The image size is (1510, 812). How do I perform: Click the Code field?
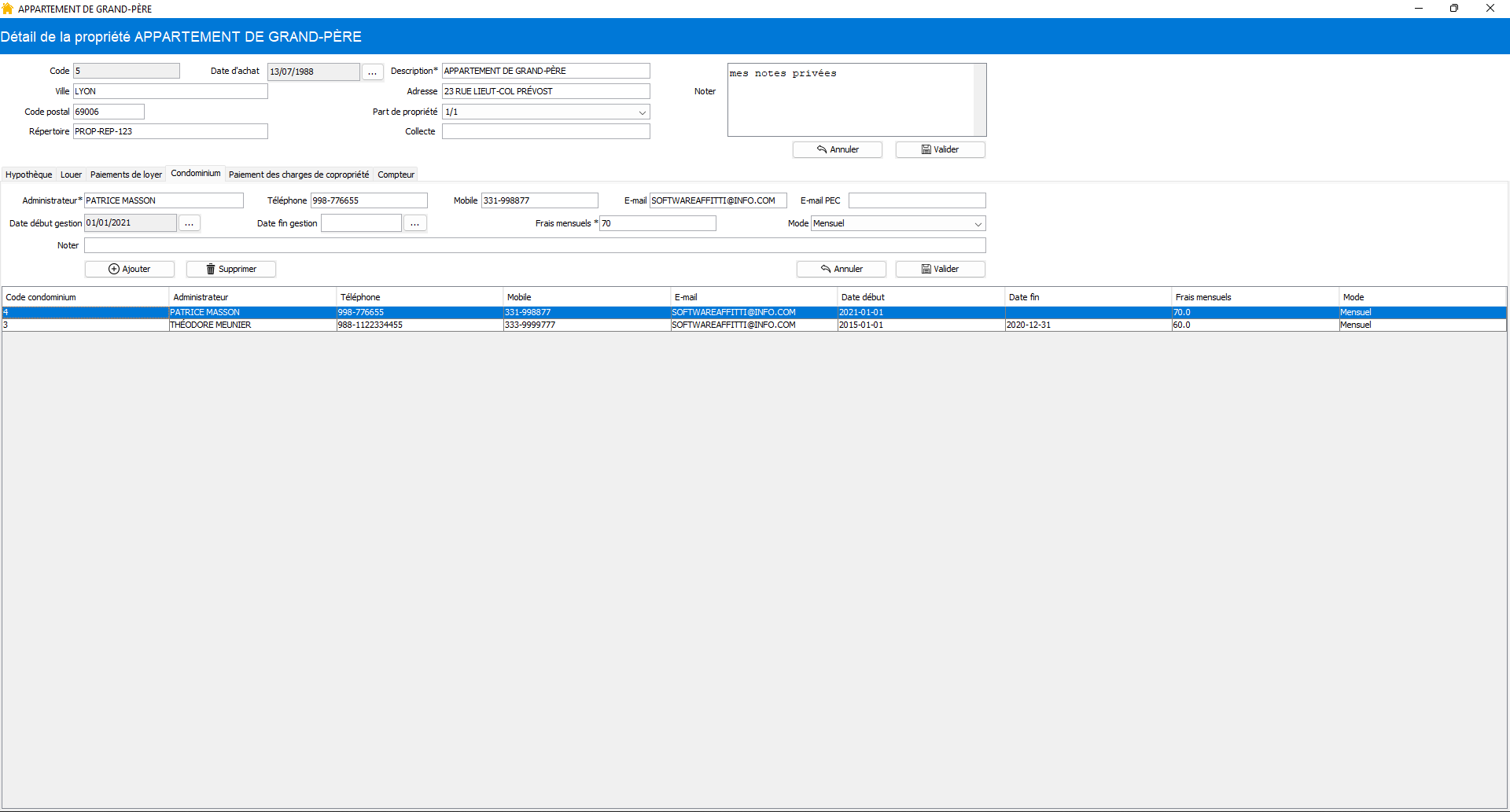(x=127, y=71)
